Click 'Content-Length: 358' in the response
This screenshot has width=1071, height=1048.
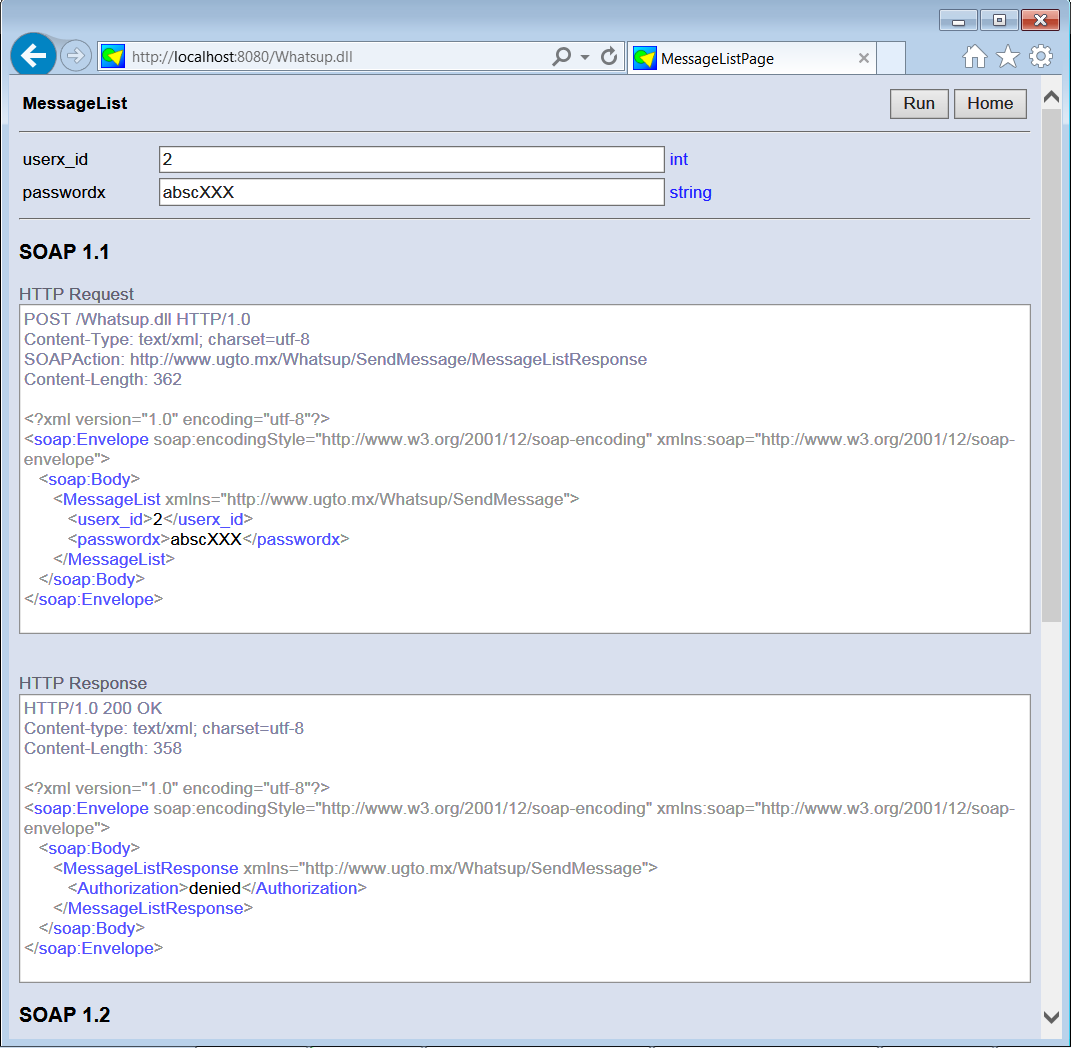(x=103, y=748)
